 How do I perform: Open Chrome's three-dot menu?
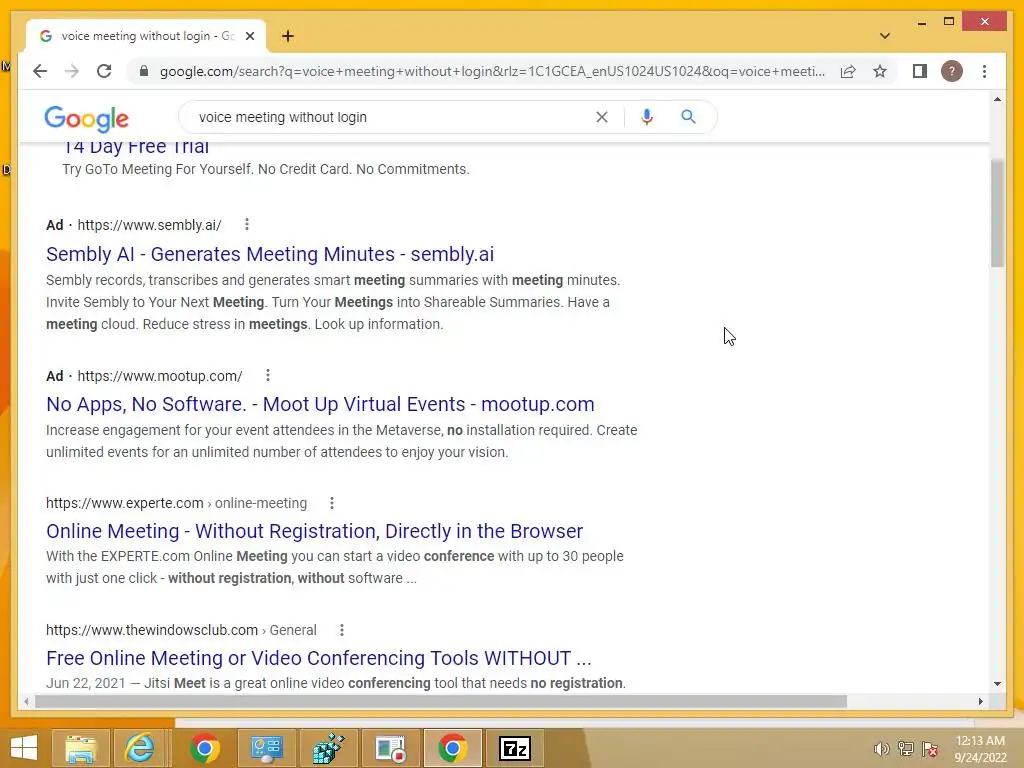click(x=984, y=71)
